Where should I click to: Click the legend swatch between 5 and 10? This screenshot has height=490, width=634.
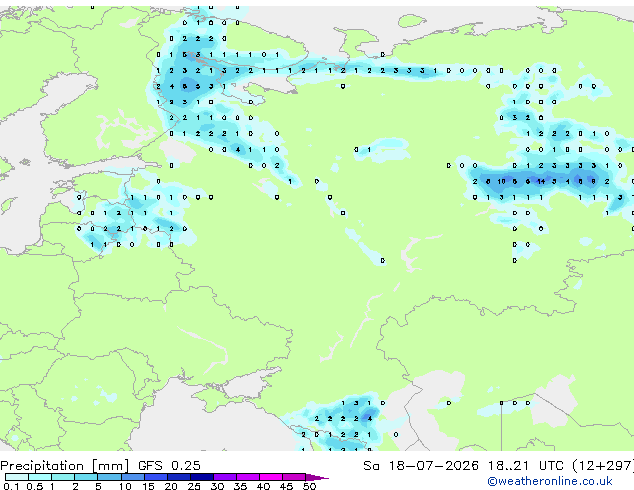pos(109,477)
